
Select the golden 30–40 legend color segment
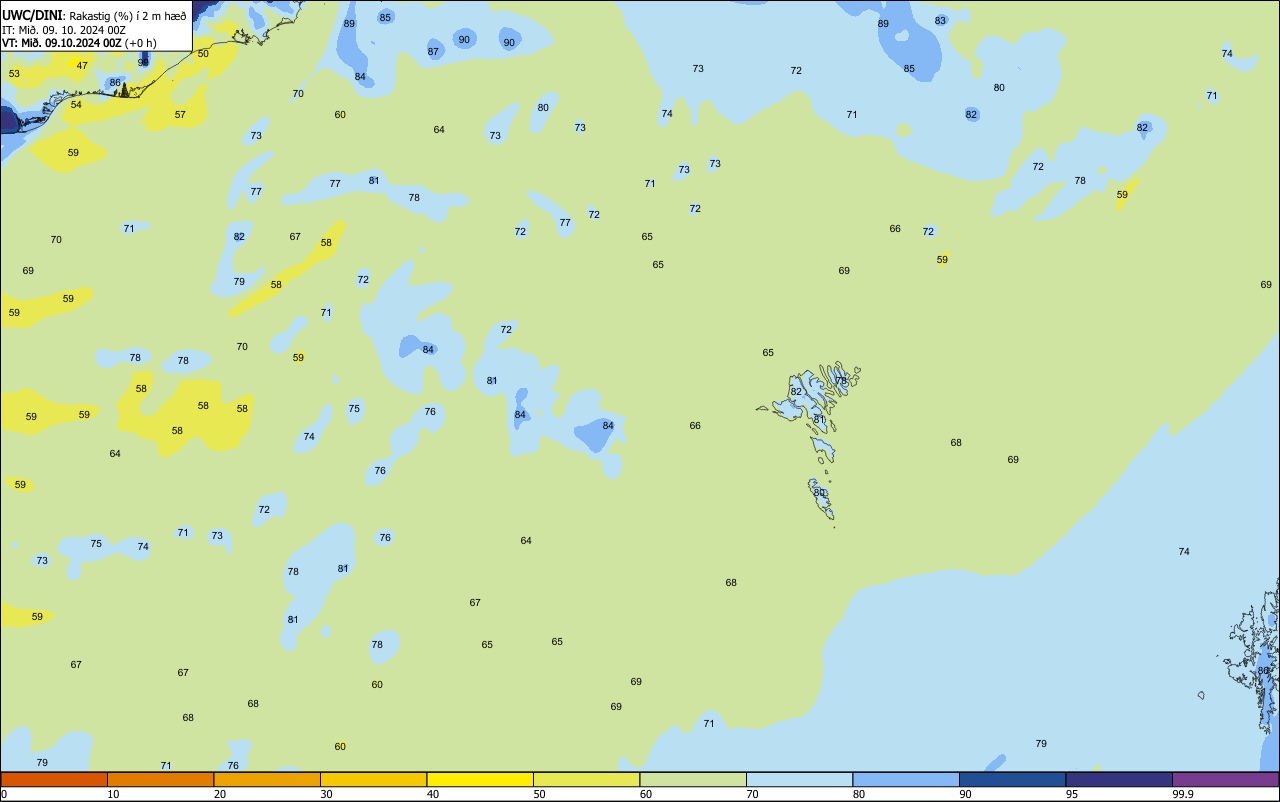pos(373,779)
